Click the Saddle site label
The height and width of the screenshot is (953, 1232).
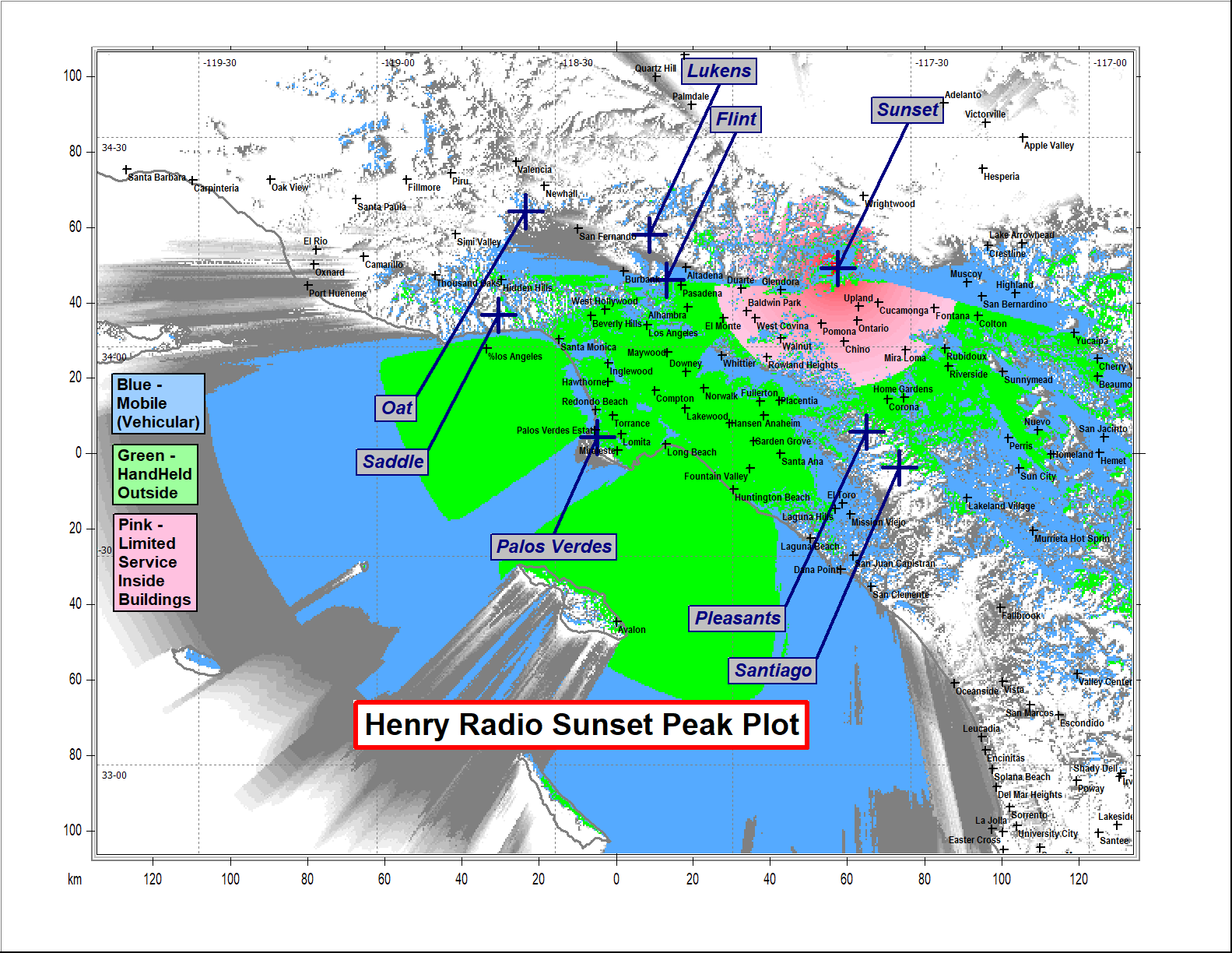[393, 462]
